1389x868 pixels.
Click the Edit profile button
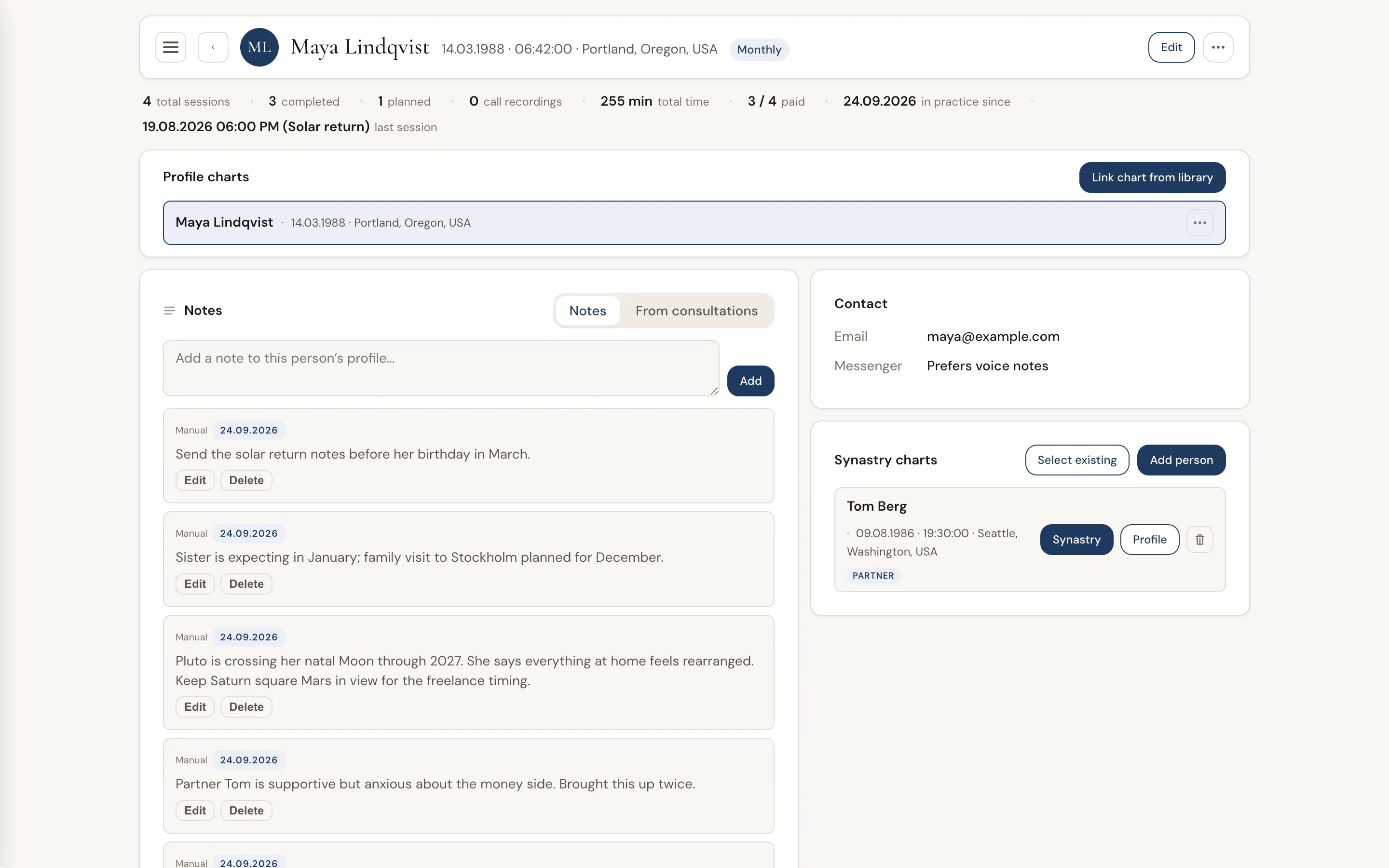coord(1171,47)
